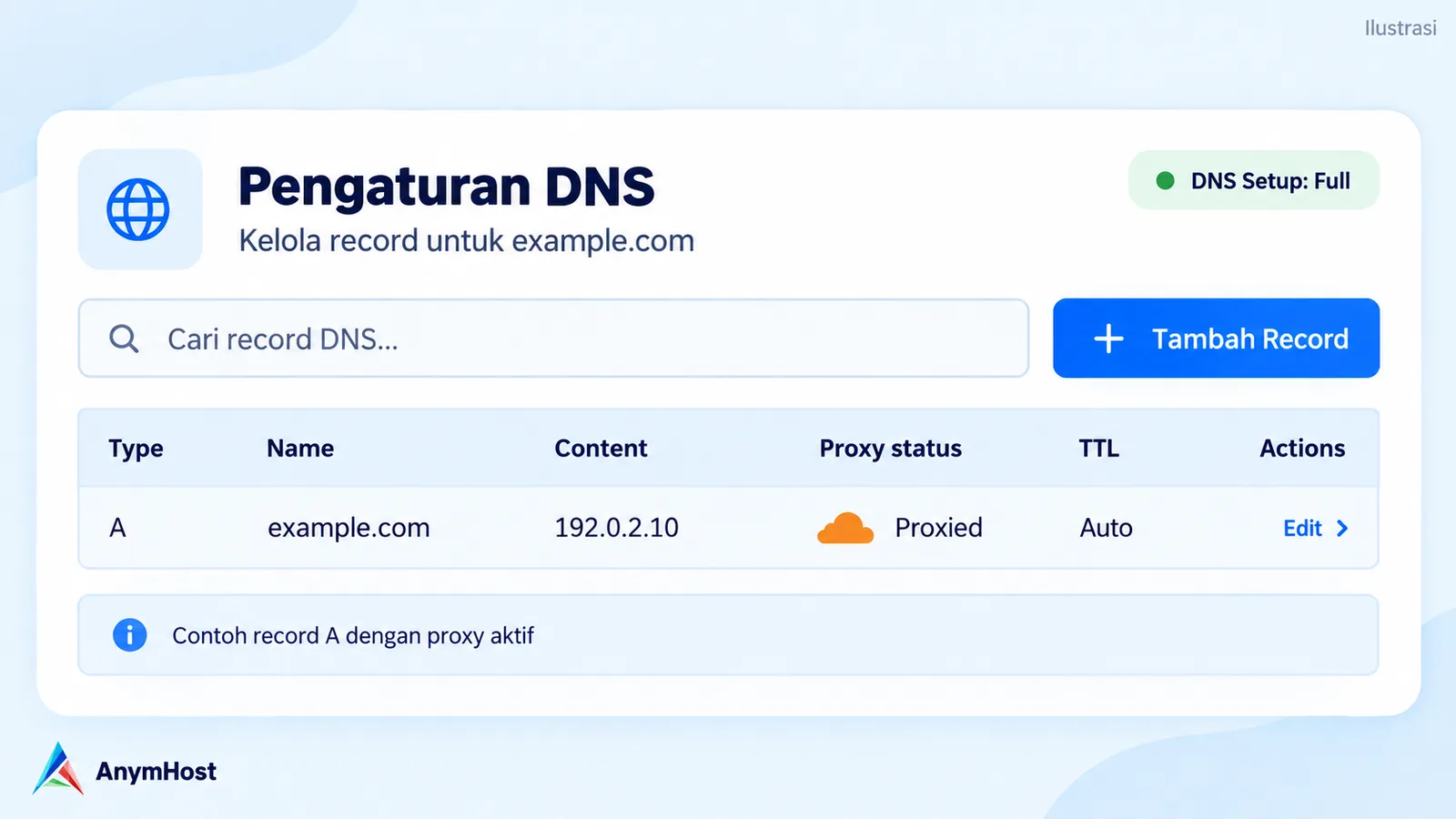
Task: Click the Pengaturan DNS heading
Action: (446, 187)
